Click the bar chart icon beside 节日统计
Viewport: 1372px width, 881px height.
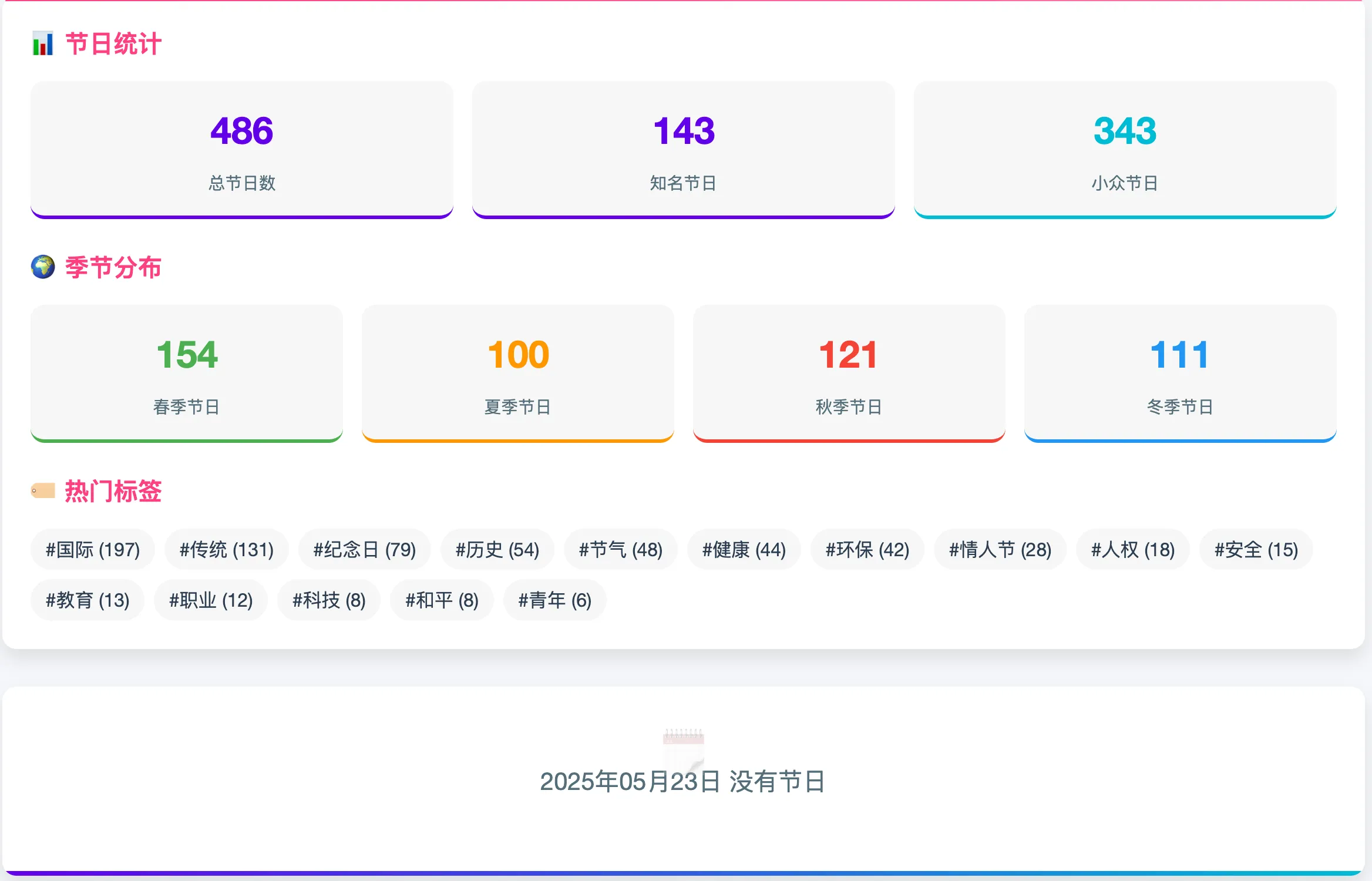click(43, 43)
